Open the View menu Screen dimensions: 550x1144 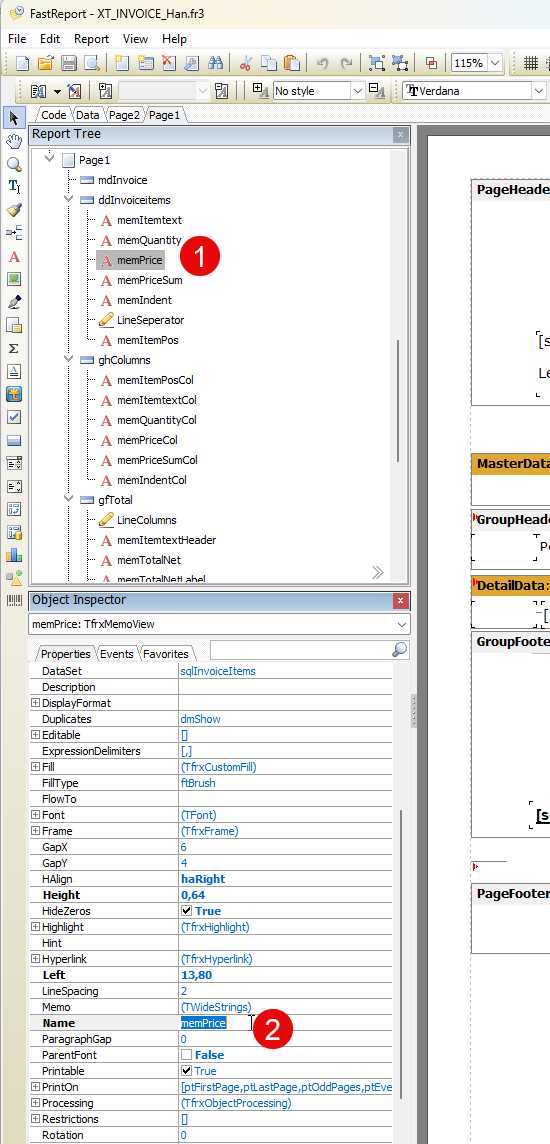(135, 39)
